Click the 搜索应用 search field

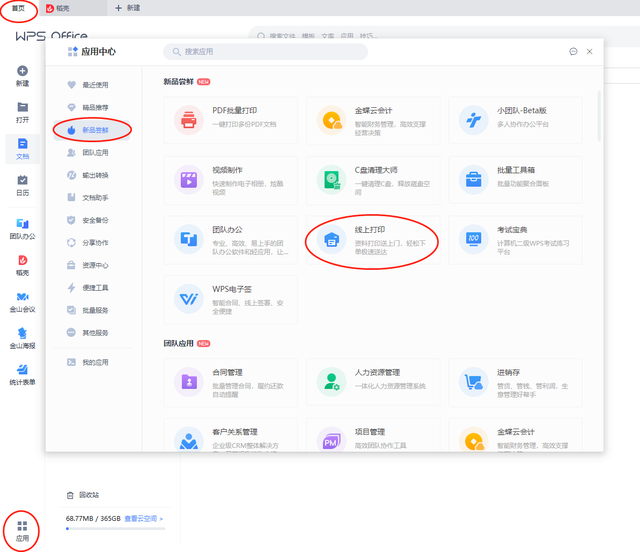(x=265, y=51)
